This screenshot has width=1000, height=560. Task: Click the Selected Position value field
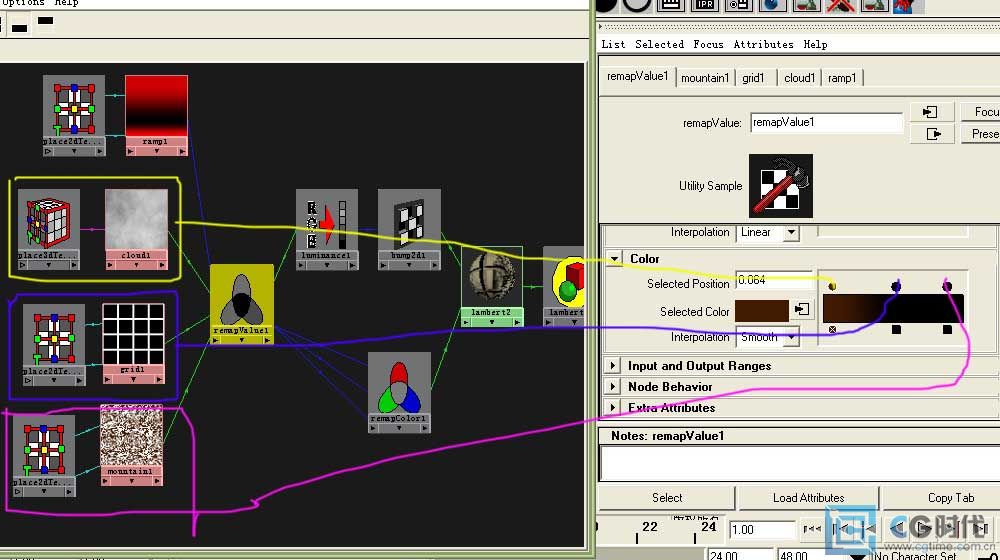(x=774, y=280)
